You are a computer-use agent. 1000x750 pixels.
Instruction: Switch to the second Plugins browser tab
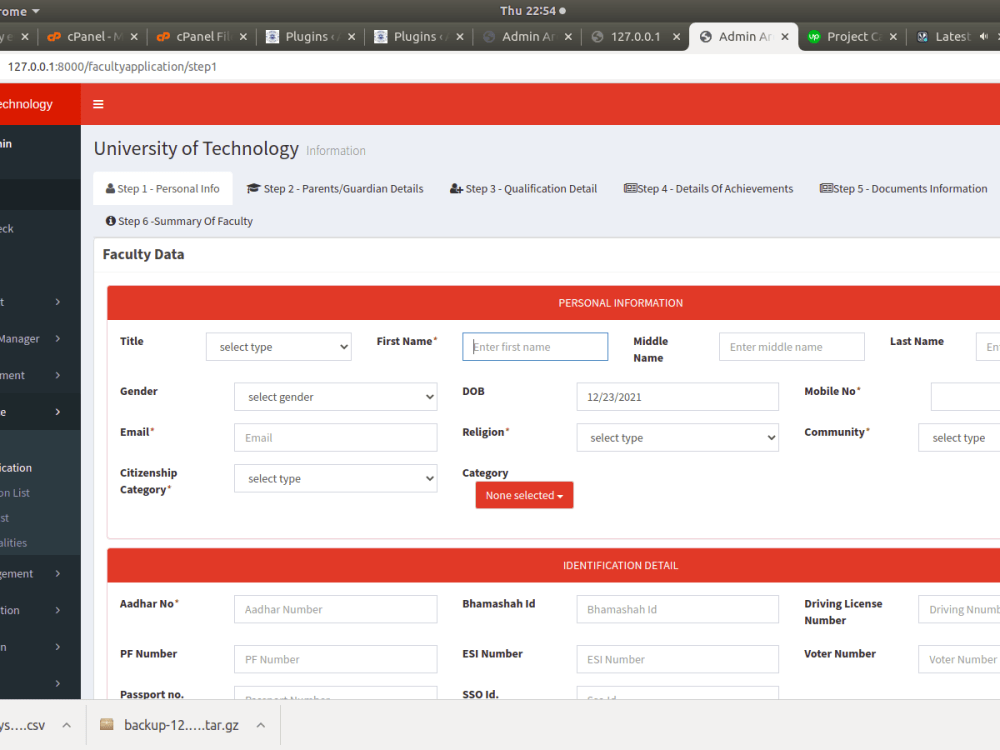(x=419, y=37)
